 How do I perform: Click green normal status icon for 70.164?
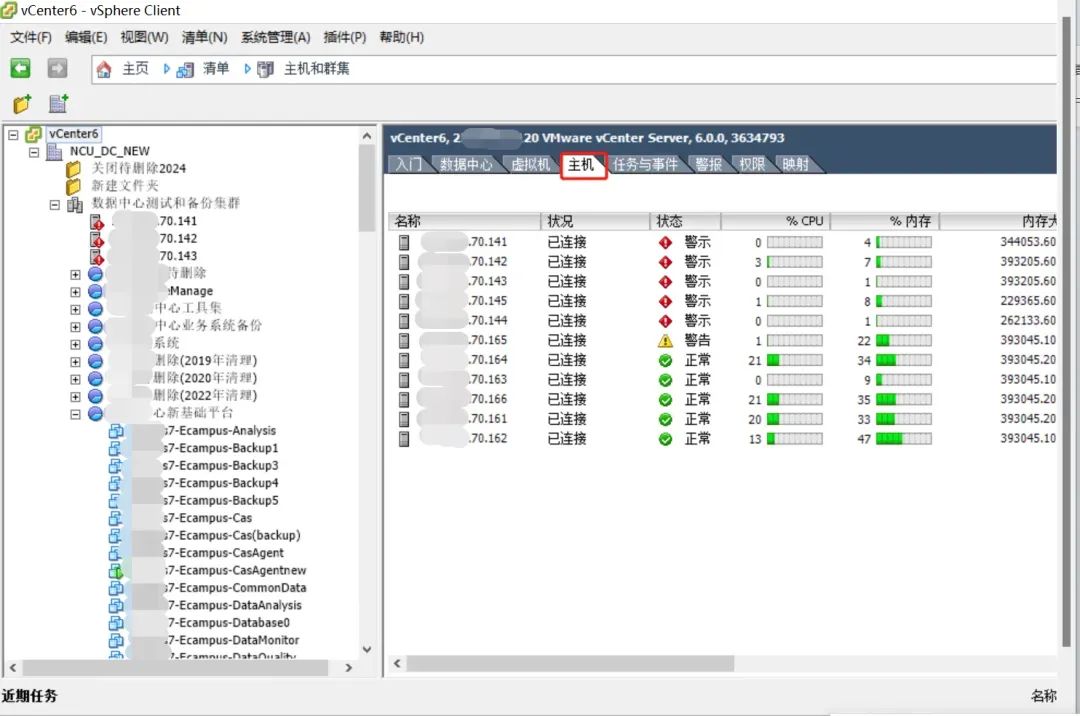click(x=665, y=360)
